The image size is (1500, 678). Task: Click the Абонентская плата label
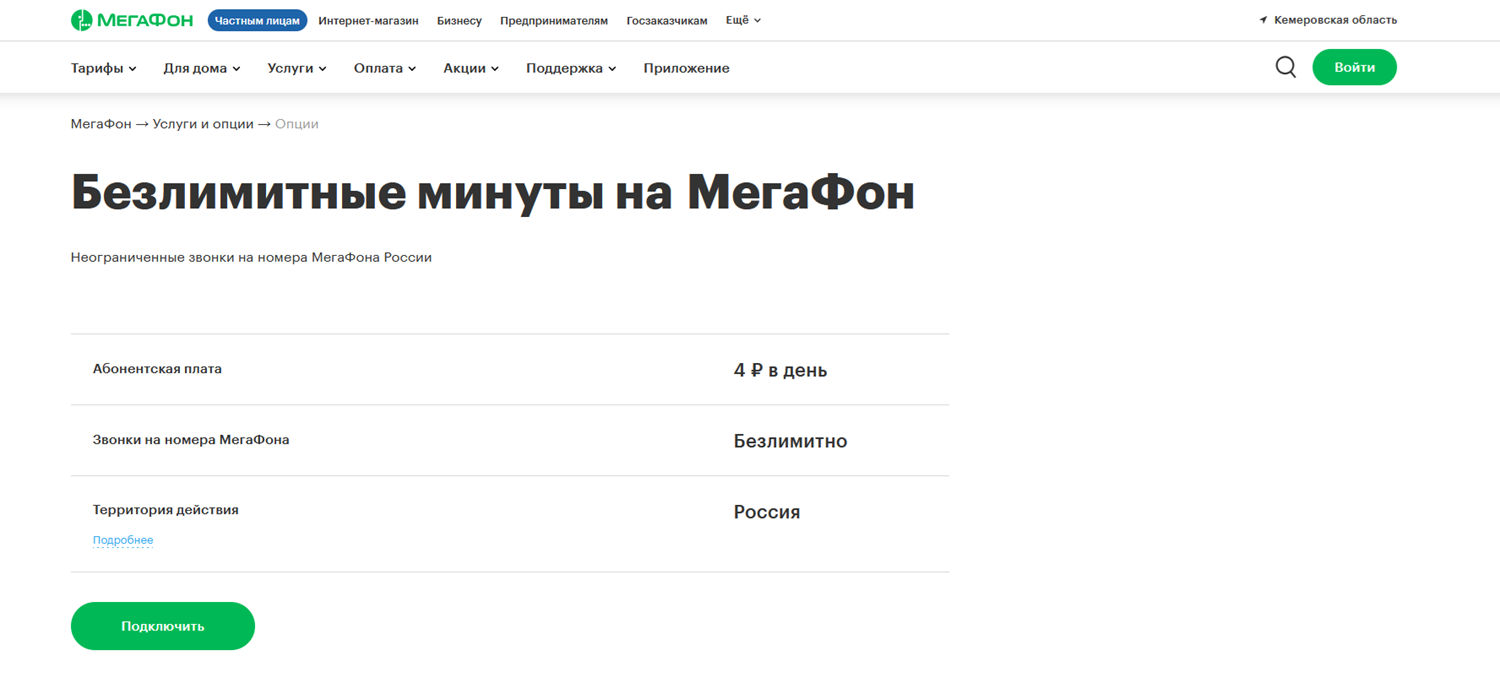click(157, 369)
